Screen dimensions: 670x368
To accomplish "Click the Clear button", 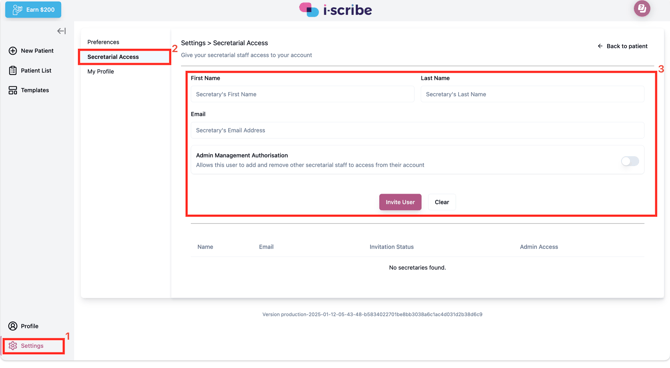I will click(x=442, y=202).
